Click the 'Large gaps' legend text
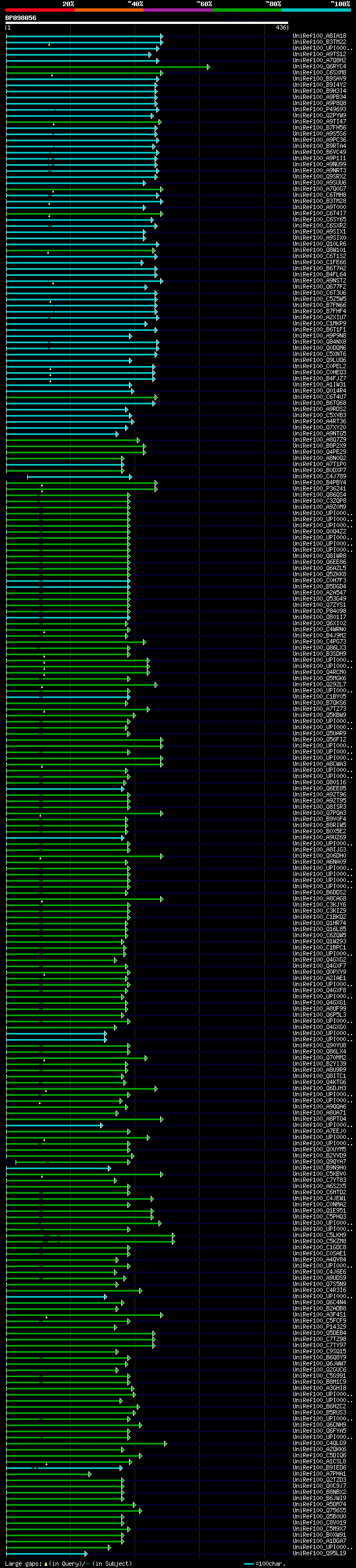The width and height of the screenshot is (356, 1568). click(x=24, y=1564)
